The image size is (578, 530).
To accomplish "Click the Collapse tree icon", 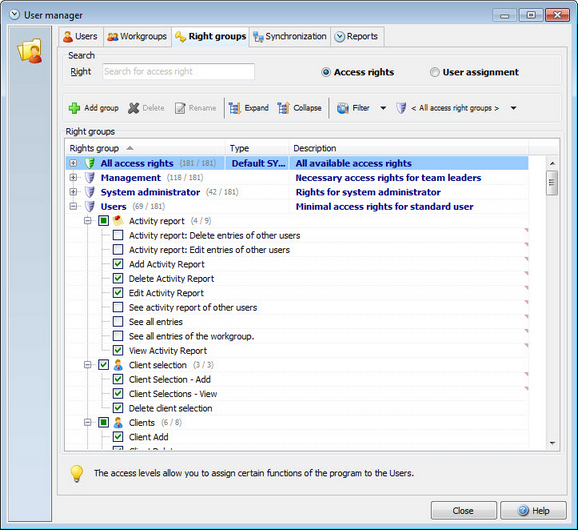I will point(283,108).
